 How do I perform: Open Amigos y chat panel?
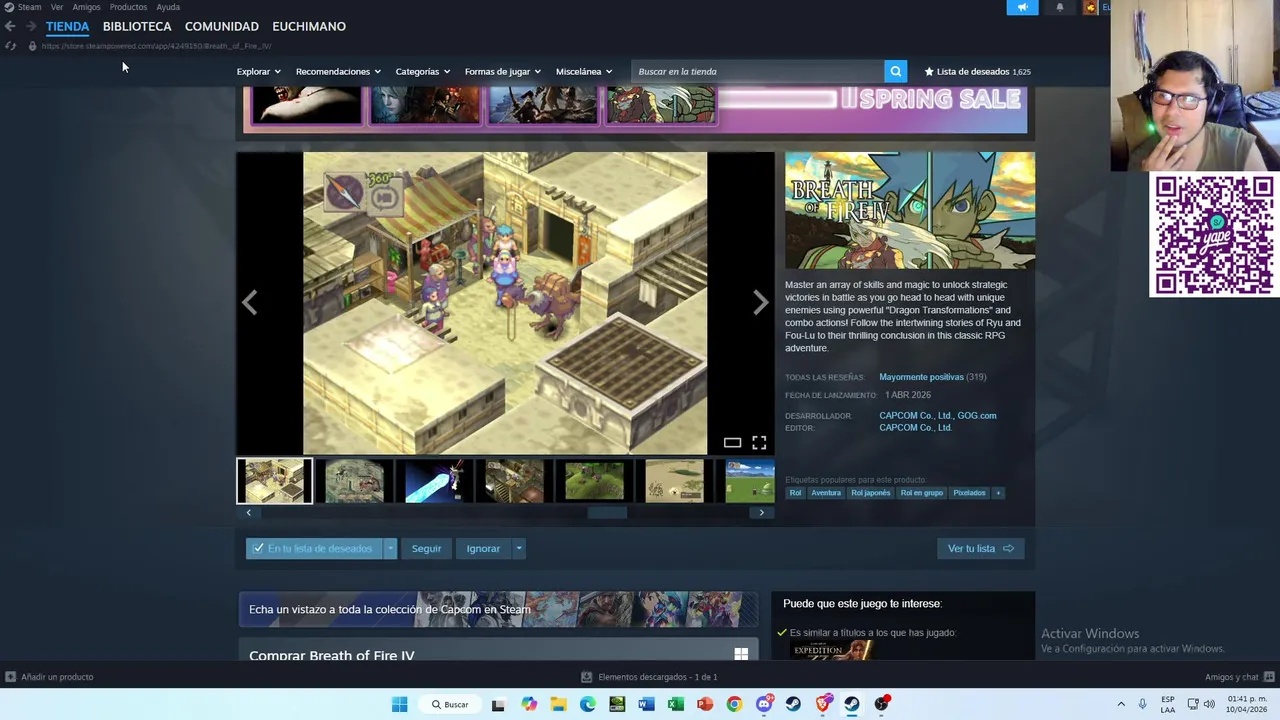coord(1238,677)
